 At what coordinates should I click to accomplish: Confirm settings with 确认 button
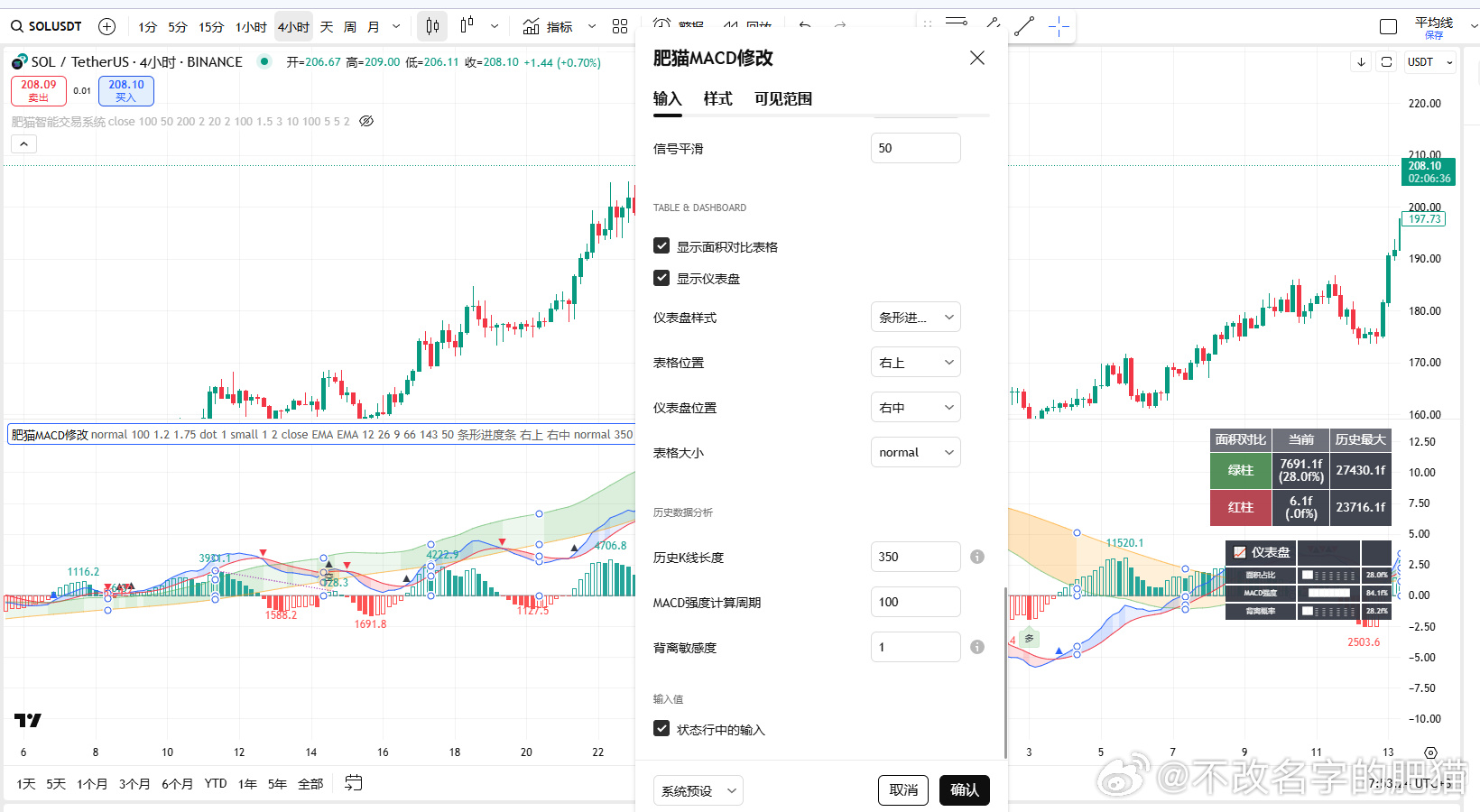pyautogui.click(x=965, y=790)
